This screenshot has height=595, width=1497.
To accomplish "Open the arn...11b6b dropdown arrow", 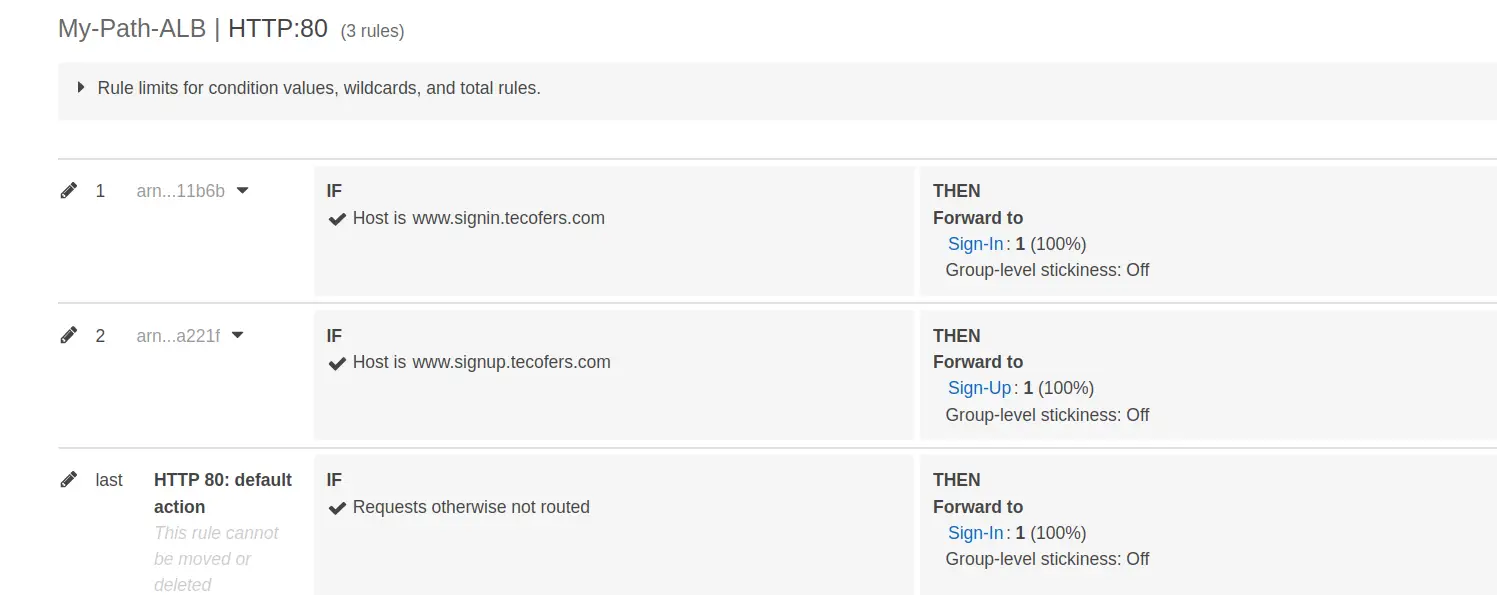I will point(242,190).
